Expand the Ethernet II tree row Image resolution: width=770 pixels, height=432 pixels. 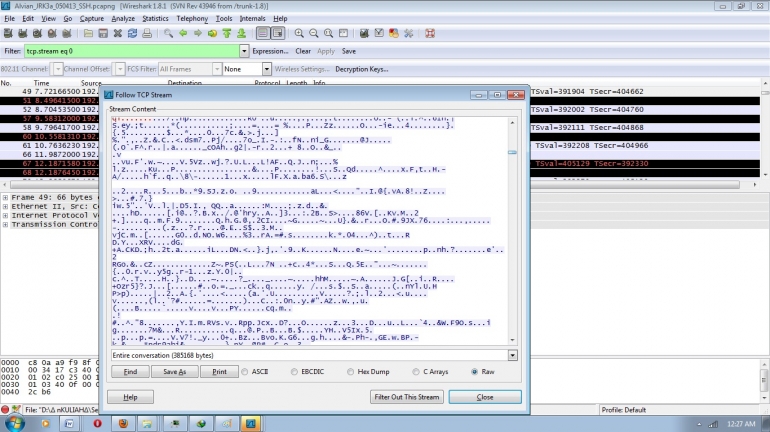tap(5, 207)
